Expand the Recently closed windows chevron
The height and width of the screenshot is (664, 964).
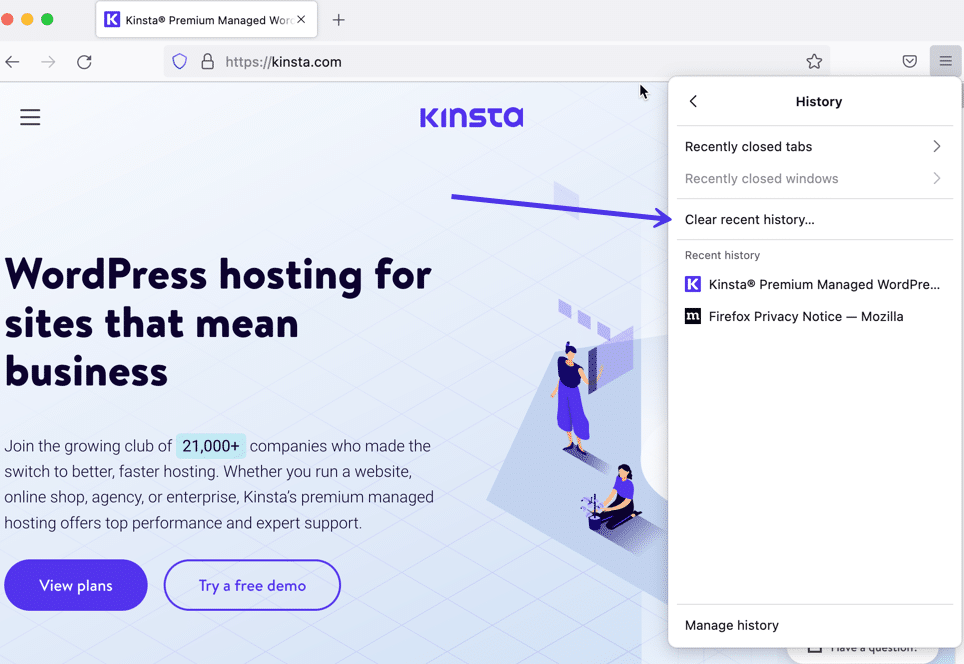936,179
